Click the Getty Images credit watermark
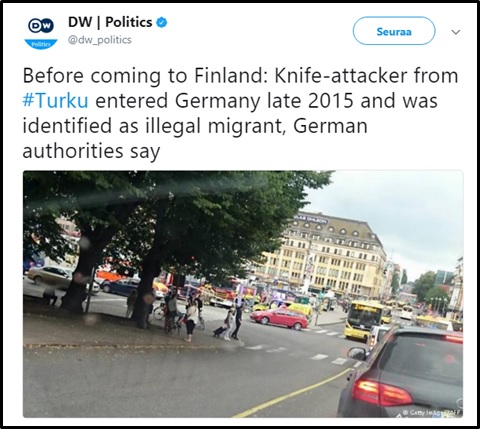 (432, 412)
